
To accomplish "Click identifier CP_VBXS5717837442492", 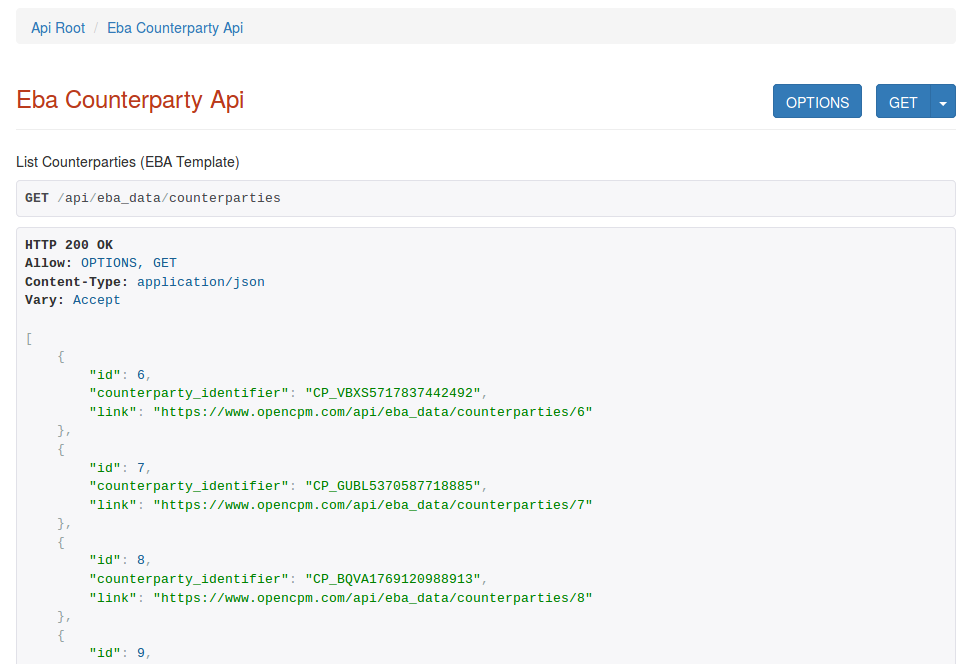I will tap(394, 393).
